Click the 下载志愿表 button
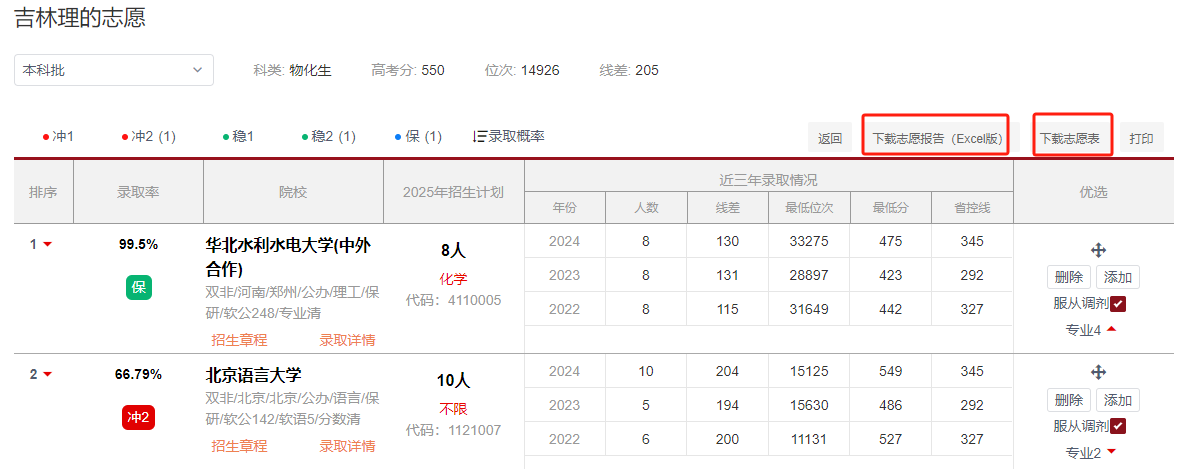This screenshot has height=469, width=1185. coord(1069,139)
